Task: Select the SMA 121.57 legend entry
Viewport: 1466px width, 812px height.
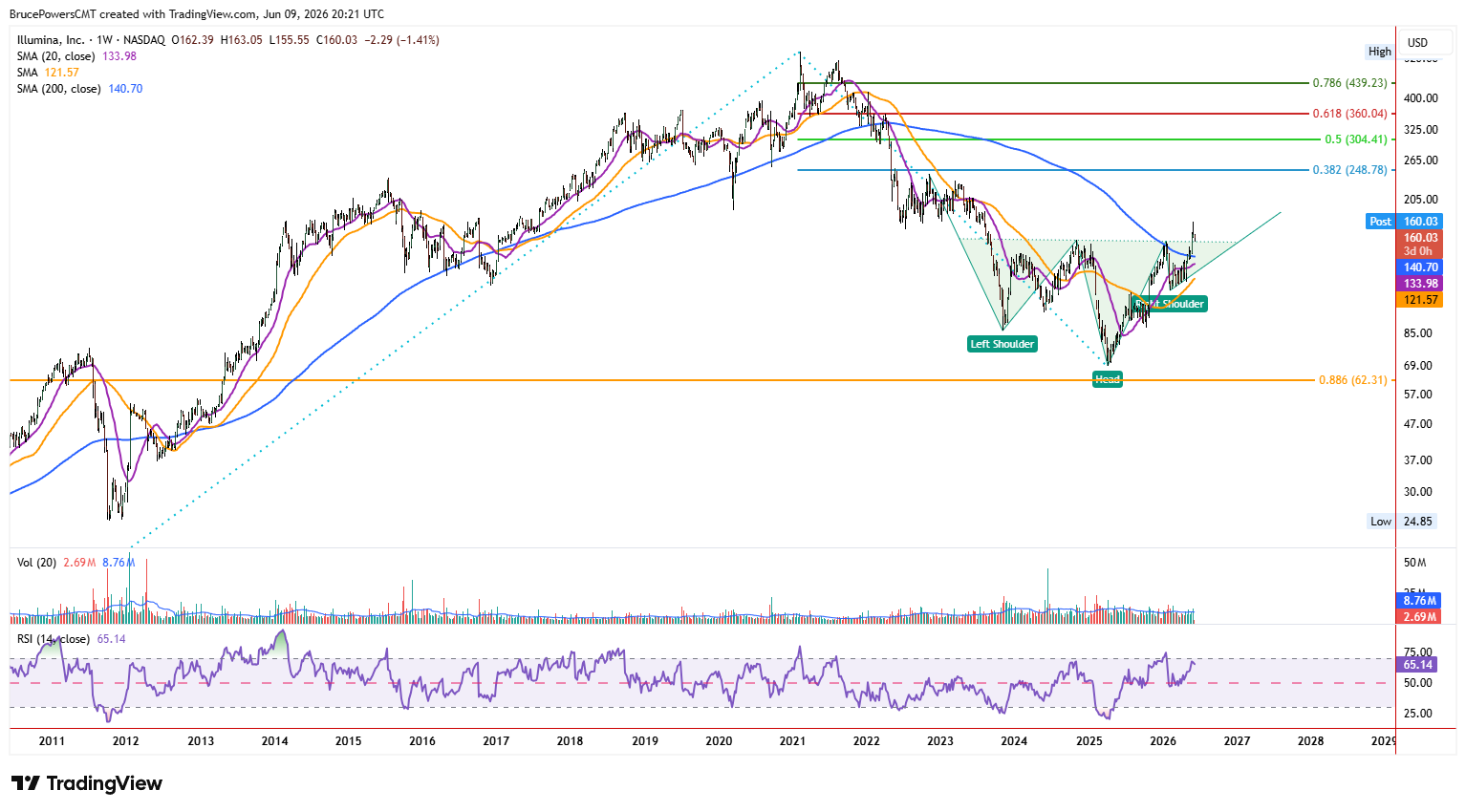Action: pyautogui.click(x=48, y=73)
